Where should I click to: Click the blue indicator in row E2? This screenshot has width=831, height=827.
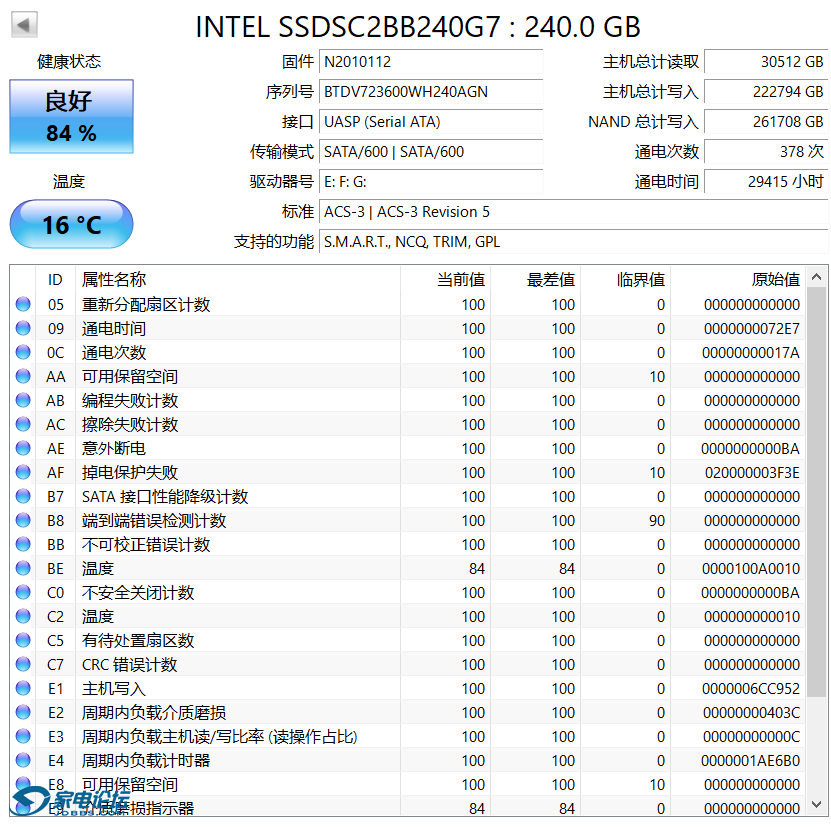coord(23,712)
